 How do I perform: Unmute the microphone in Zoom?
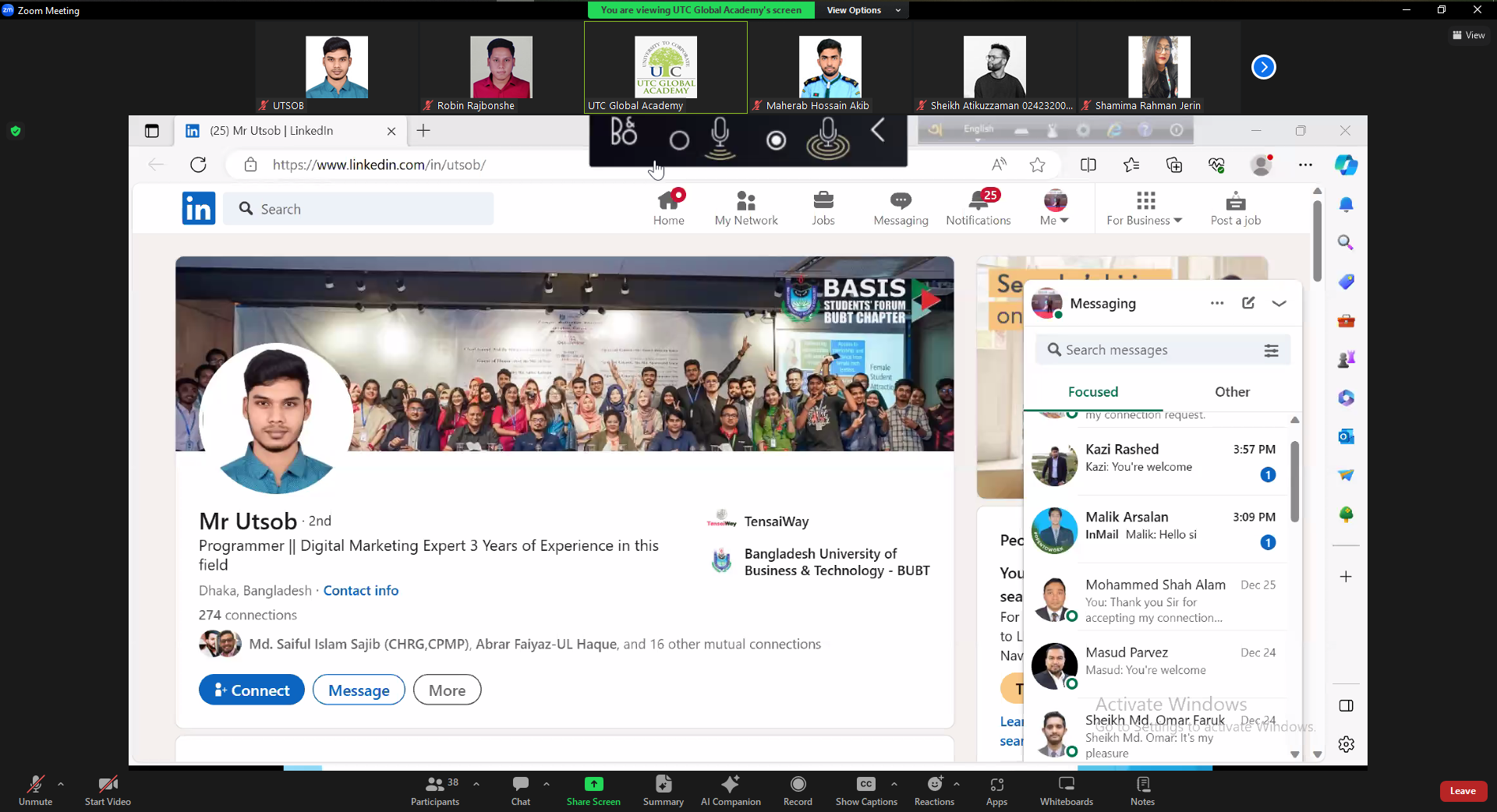pos(35,790)
